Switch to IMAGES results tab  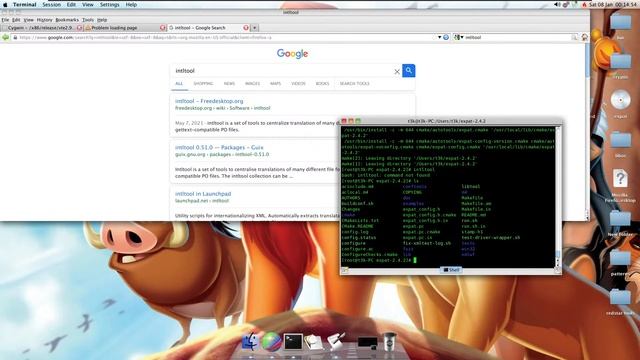point(252,84)
